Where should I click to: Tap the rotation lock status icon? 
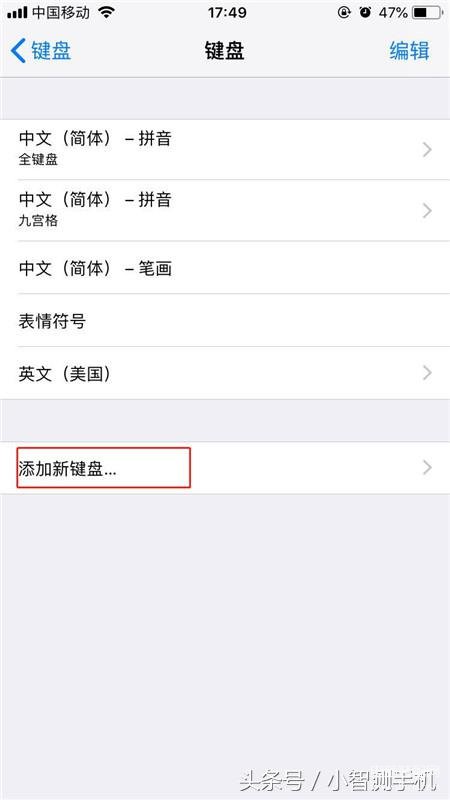[344, 13]
